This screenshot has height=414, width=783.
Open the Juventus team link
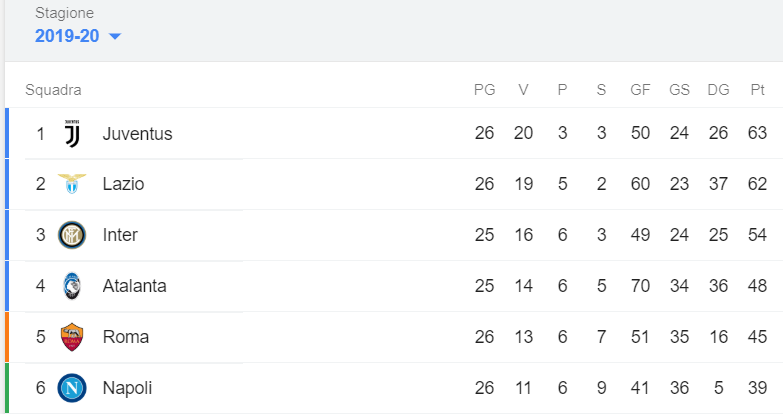(x=137, y=134)
